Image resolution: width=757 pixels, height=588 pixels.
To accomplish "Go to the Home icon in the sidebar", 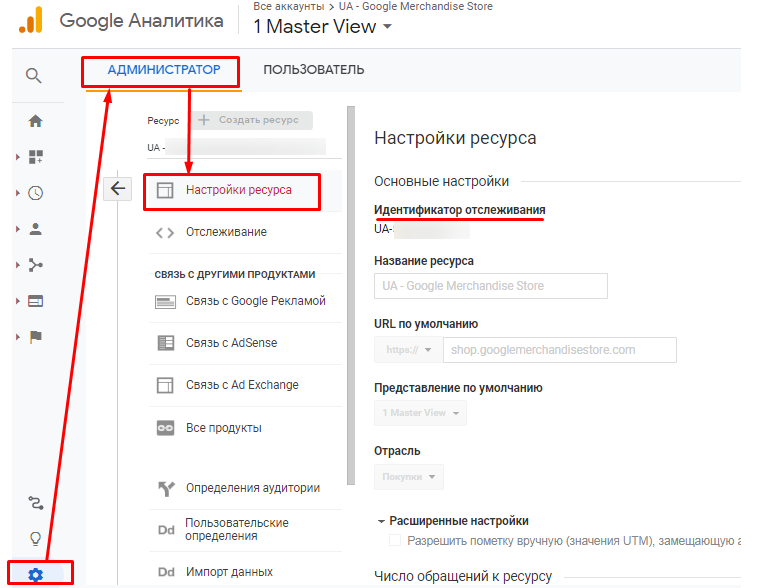I will 35,121.
